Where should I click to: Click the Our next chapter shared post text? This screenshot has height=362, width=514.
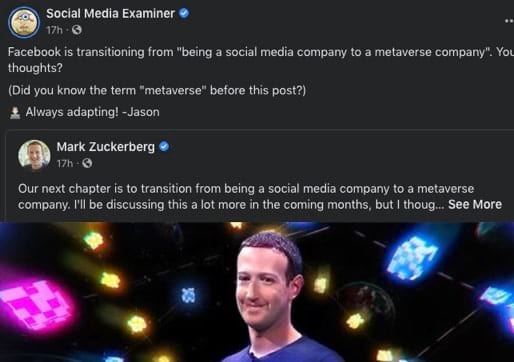pos(260,197)
